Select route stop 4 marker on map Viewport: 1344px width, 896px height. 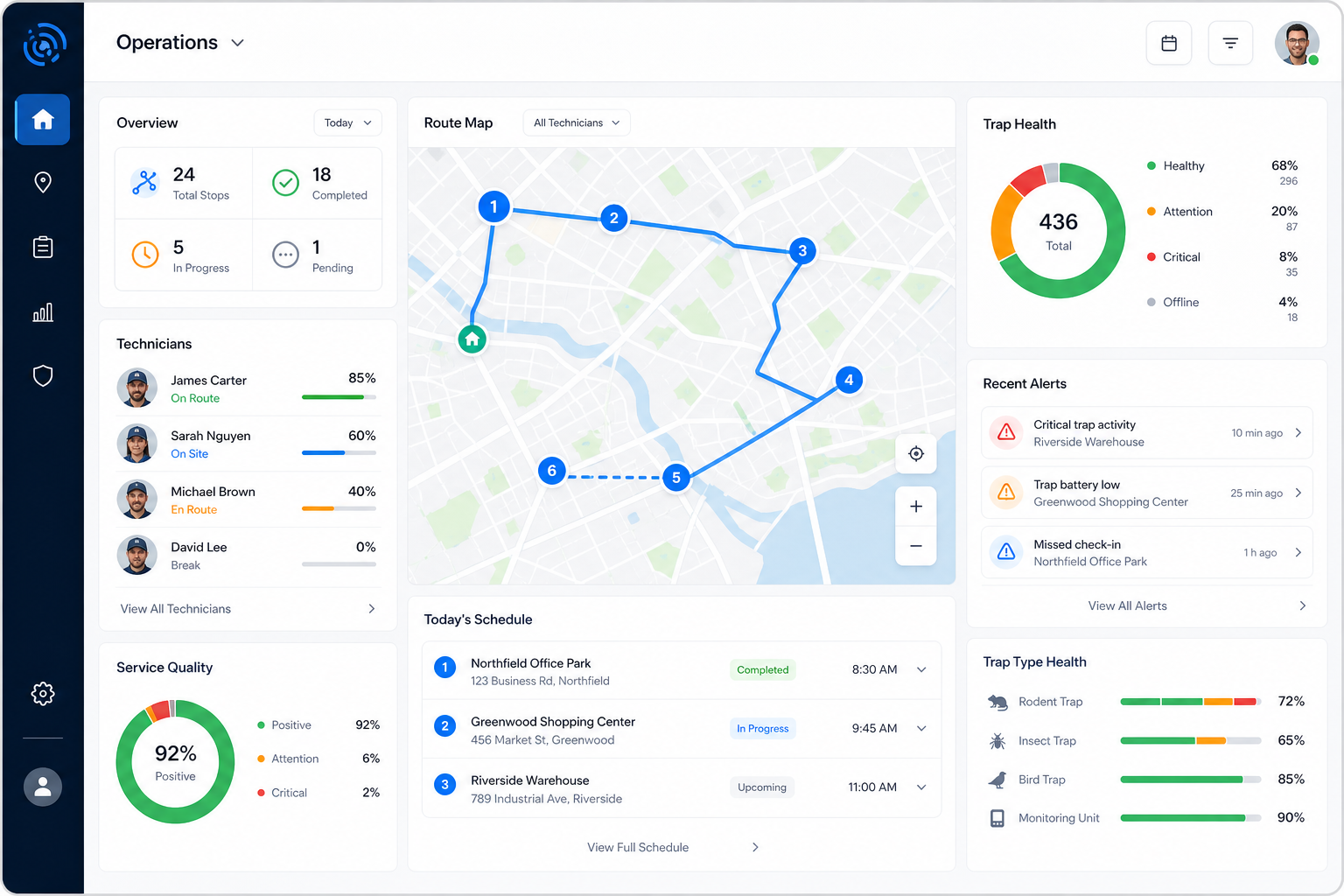click(849, 380)
